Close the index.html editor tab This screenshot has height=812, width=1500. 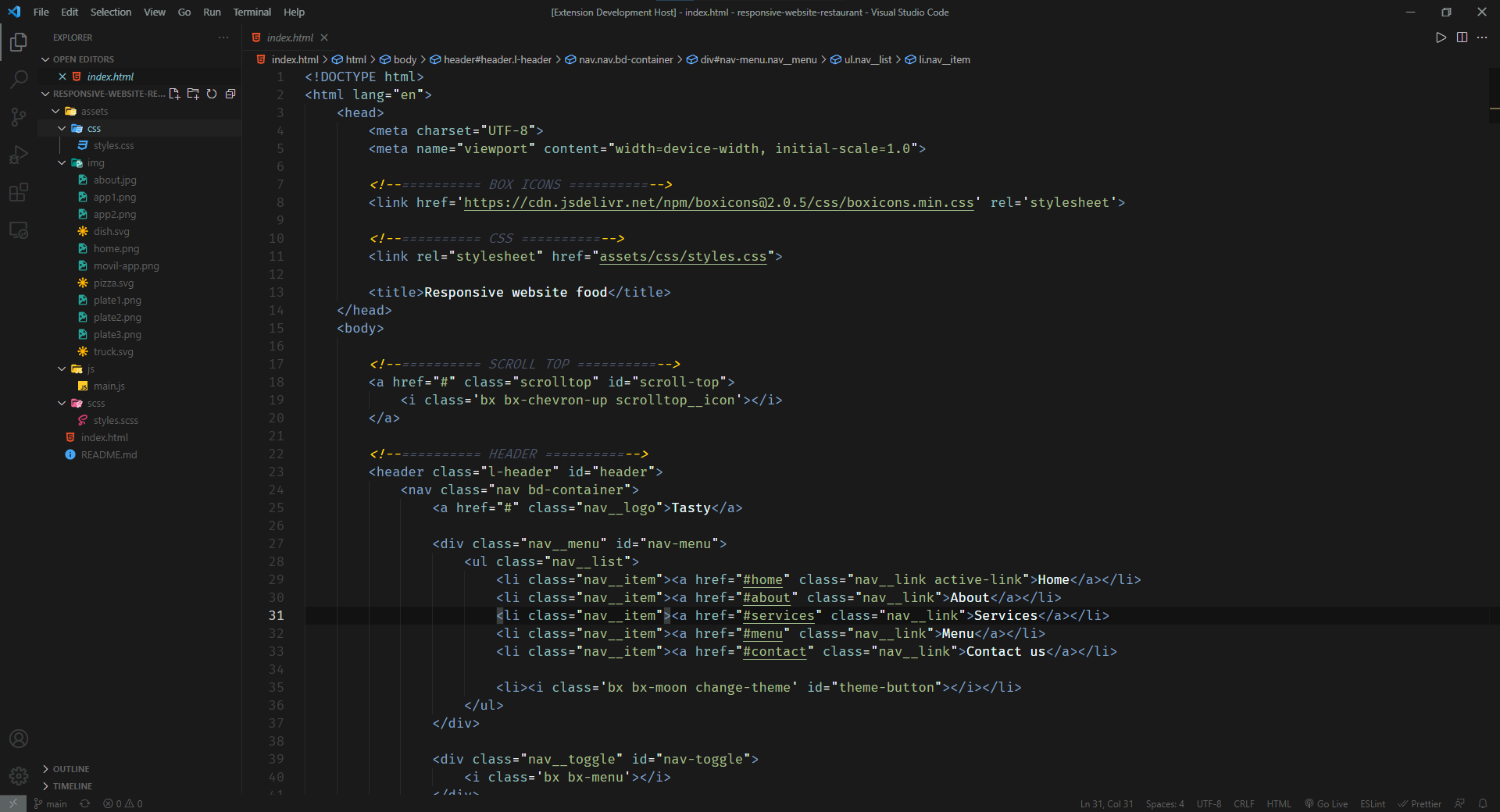(324, 37)
